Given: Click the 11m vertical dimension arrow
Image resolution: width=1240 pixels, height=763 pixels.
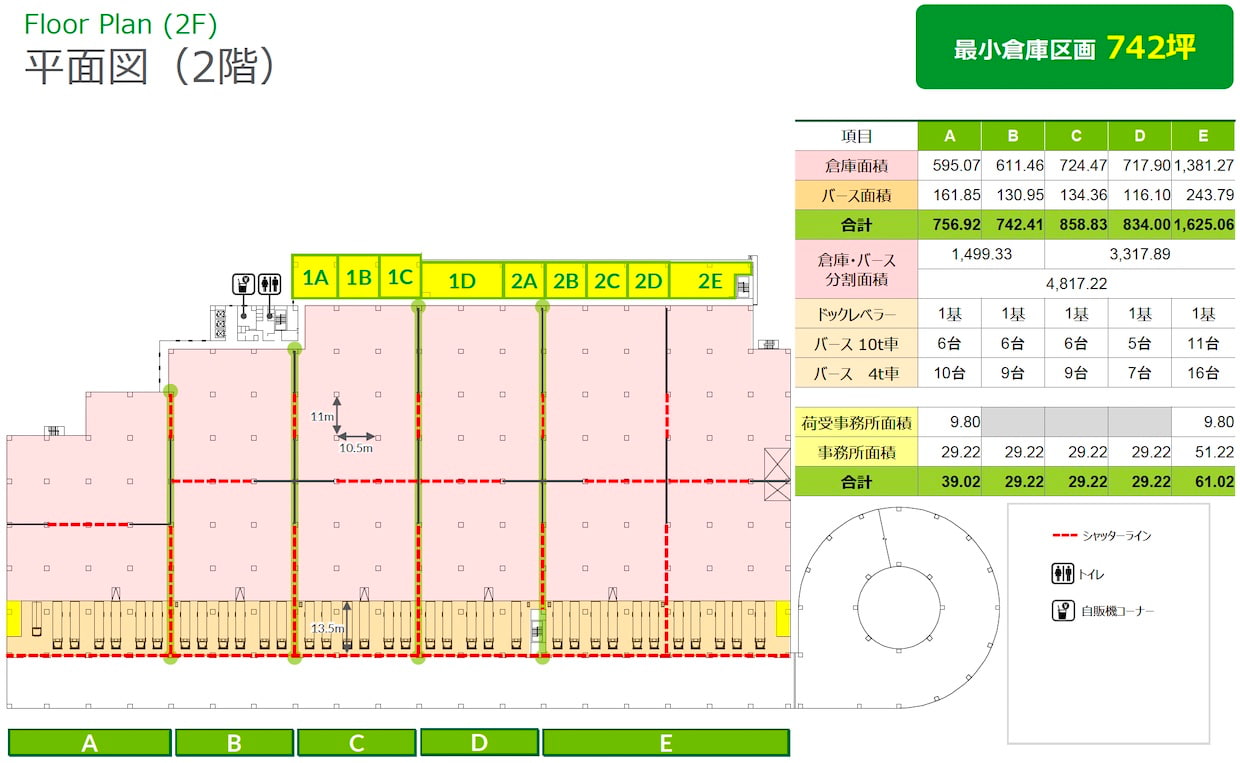Looking at the screenshot, I should [x=337, y=414].
